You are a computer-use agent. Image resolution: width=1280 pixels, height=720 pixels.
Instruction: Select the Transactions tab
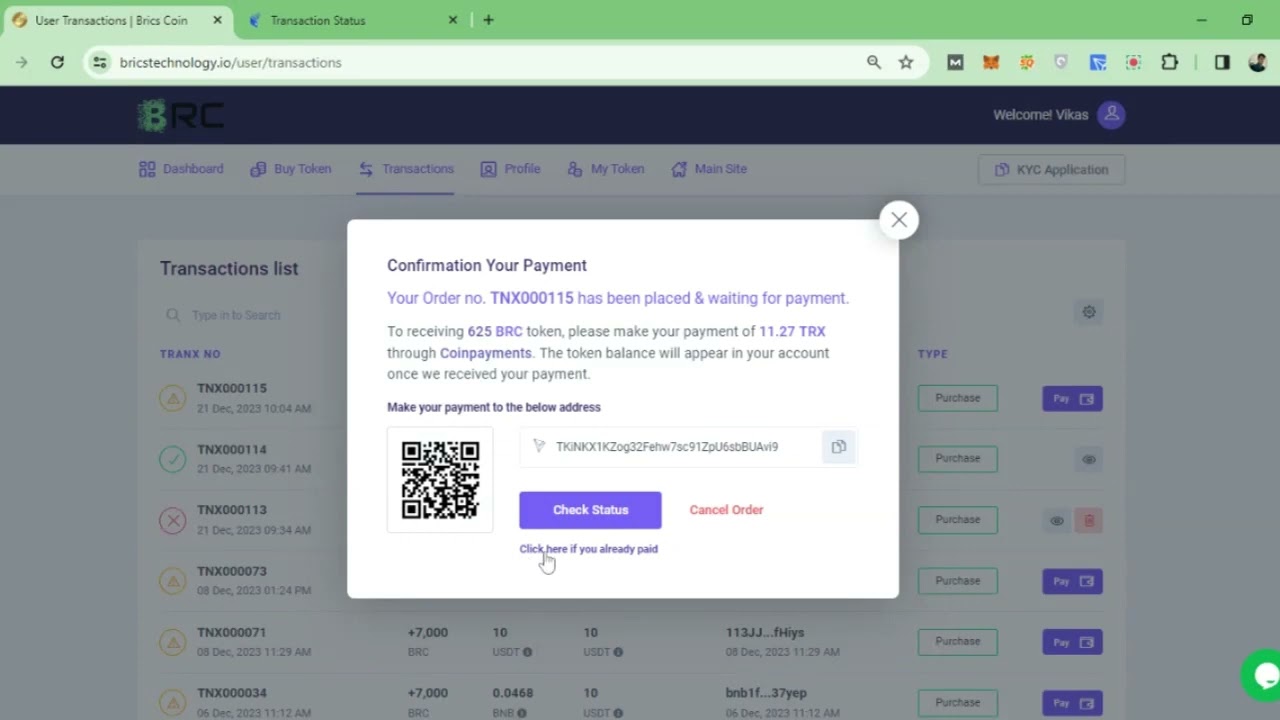pyautogui.click(x=406, y=169)
